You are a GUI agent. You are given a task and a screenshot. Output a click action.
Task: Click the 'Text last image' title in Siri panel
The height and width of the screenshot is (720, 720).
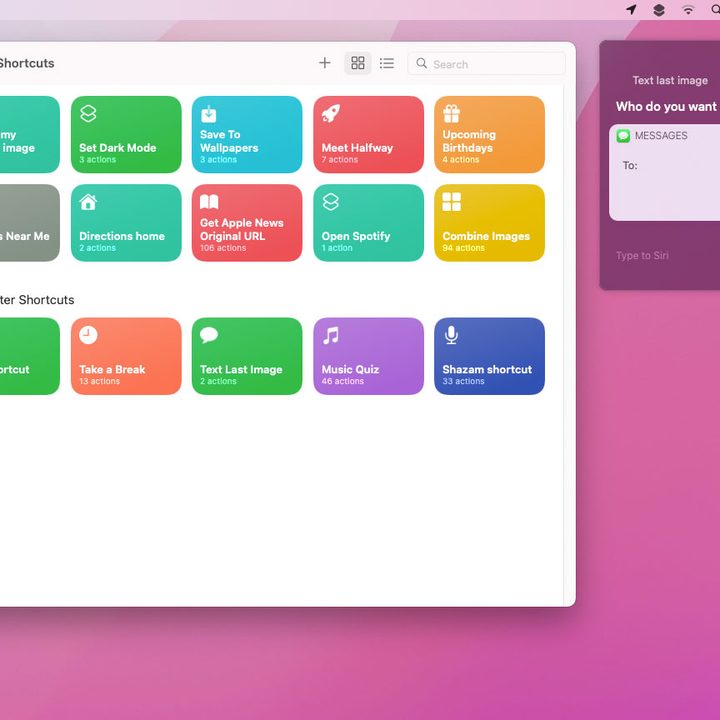tap(670, 80)
